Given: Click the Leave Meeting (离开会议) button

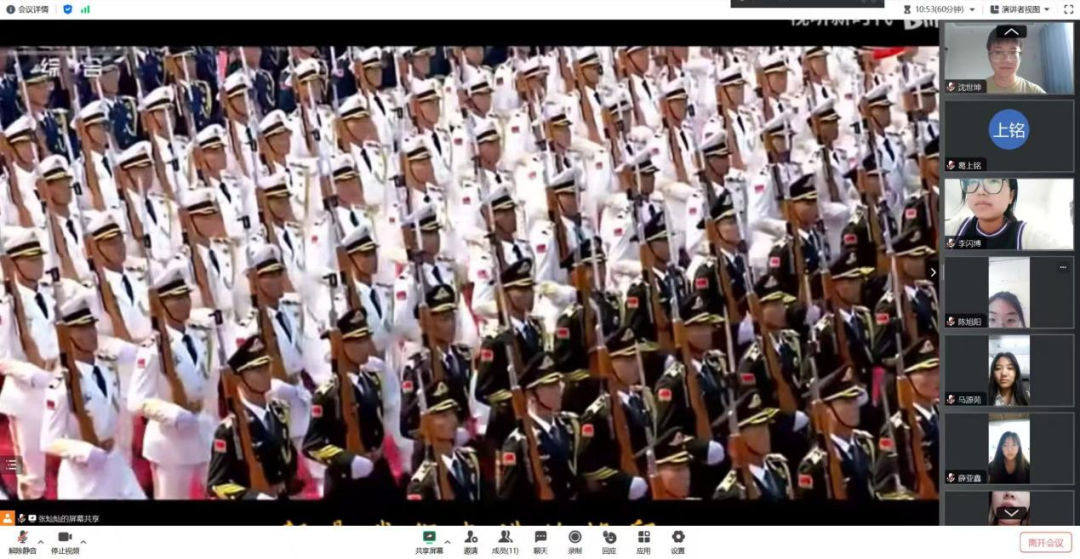Looking at the screenshot, I should (1045, 542).
